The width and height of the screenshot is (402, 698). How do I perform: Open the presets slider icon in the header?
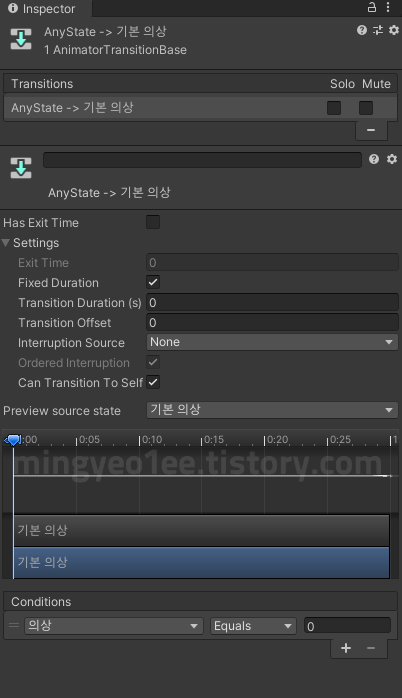click(x=378, y=30)
